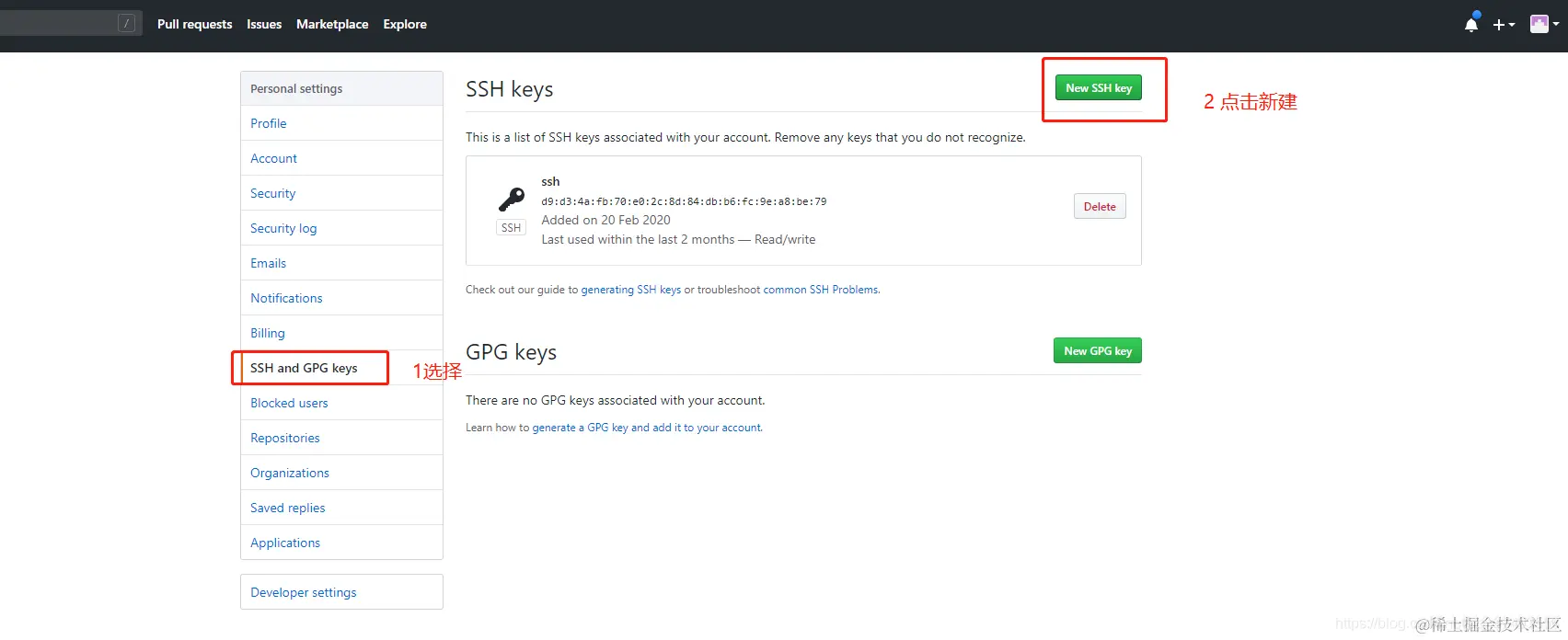The image size is (1568, 640).
Task: Open the user avatar menu
Action: pyautogui.click(x=1544, y=24)
